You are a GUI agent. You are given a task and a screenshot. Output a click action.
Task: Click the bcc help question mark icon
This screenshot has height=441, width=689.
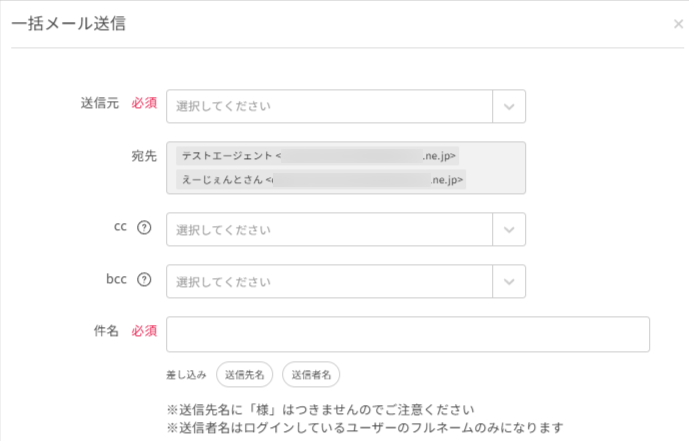(144, 279)
